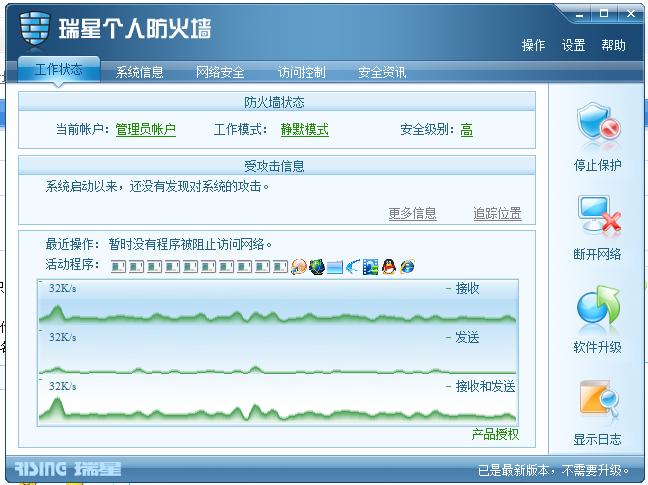Click the disconnect network monitor icon
Image resolution: width=648 pixels, height=485 pixels.
coord(599,215)
